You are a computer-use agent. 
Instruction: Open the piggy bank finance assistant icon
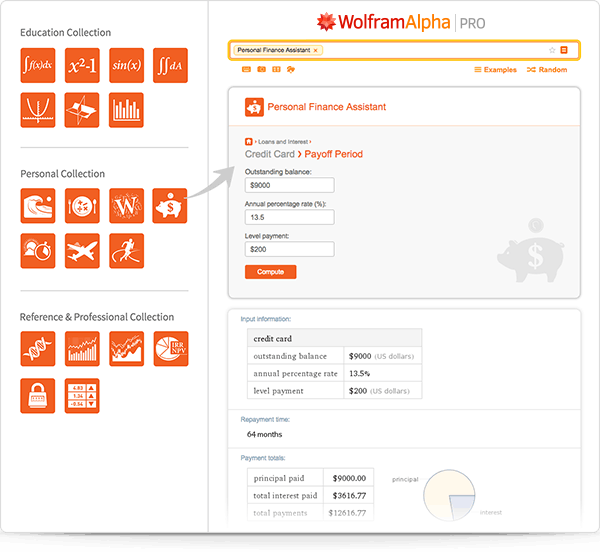(171, 205)
